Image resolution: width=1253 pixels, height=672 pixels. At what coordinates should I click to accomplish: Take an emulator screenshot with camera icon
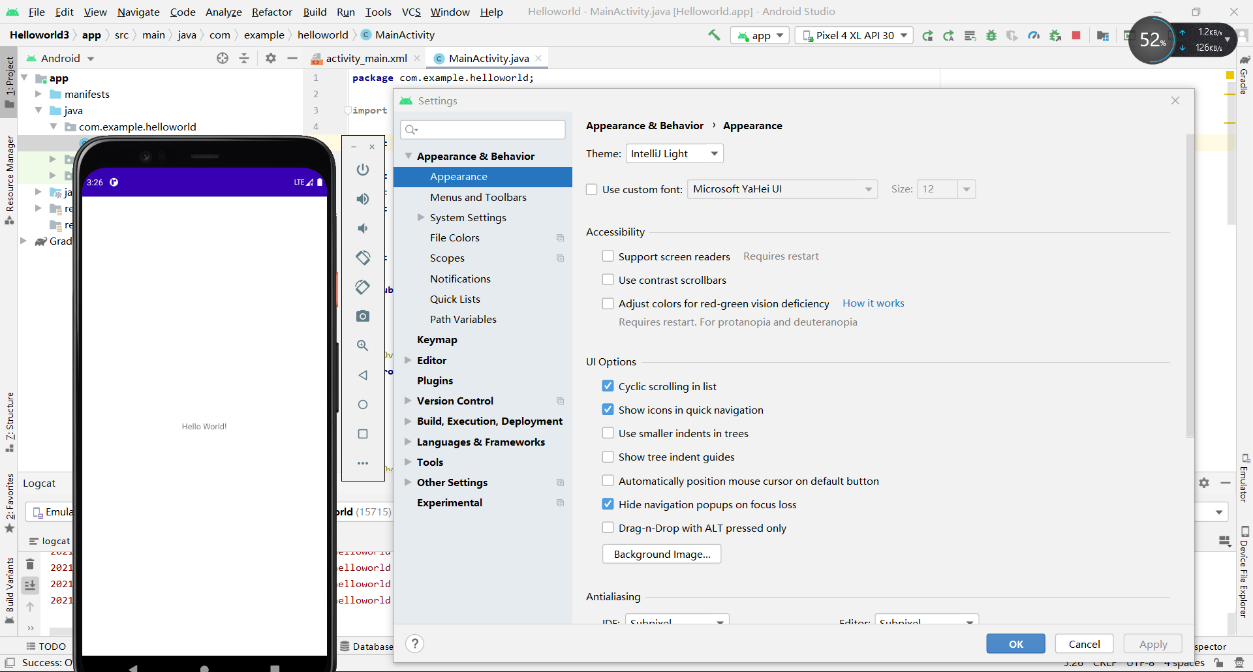tap(363, 316)
